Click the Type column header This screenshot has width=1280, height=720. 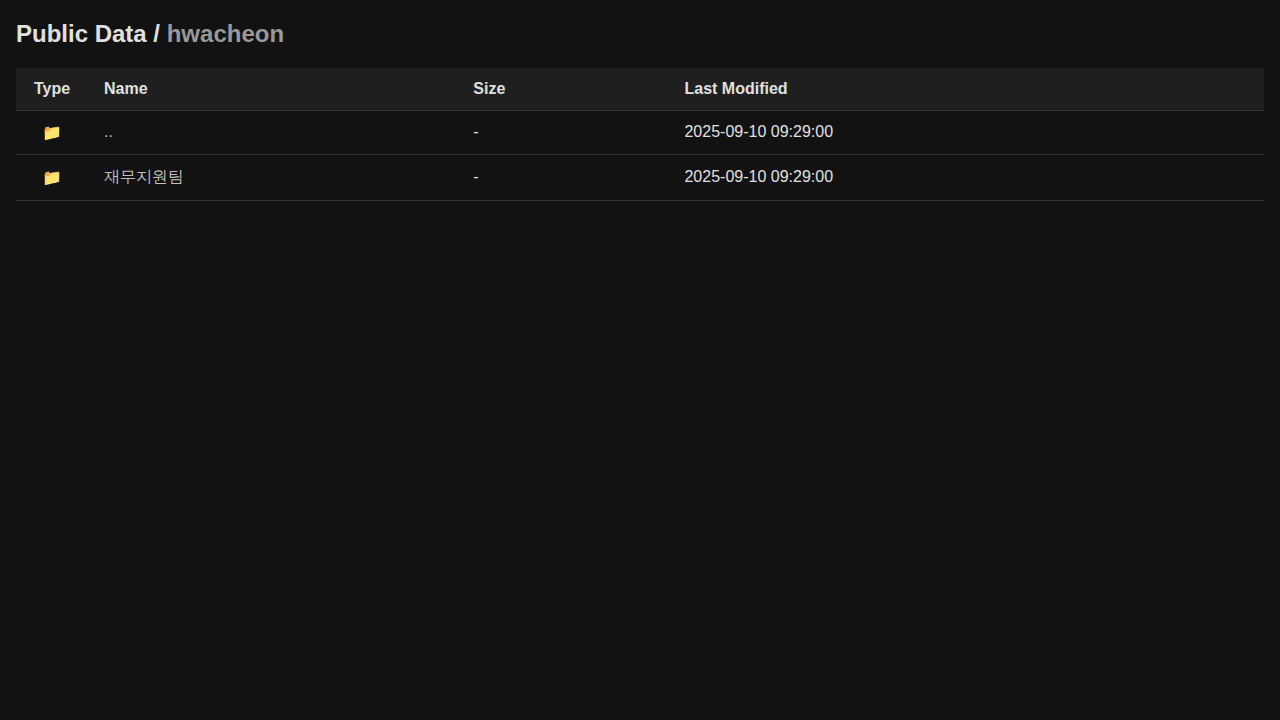[x=52, y=89]
